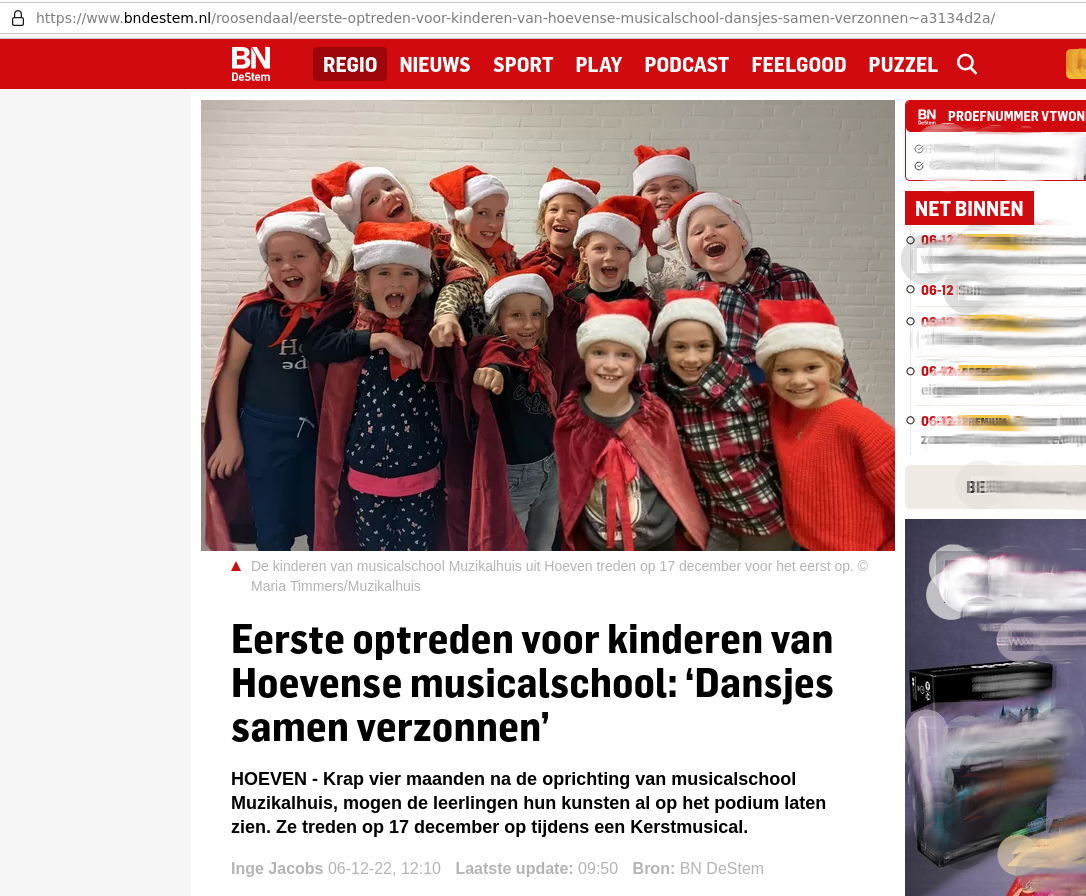
Task: Select second 06-12 item circle marker
Action: [x=910, y=289]
